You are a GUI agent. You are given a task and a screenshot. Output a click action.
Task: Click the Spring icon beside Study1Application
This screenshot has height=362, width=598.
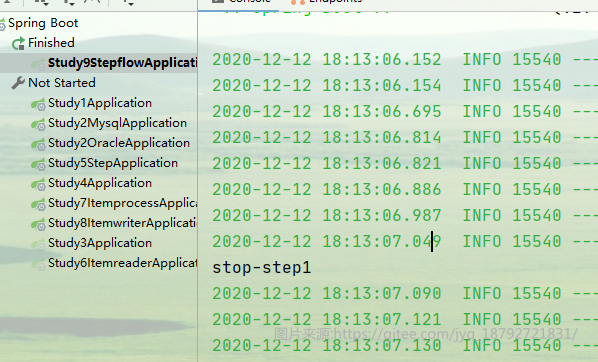(38, 104)
